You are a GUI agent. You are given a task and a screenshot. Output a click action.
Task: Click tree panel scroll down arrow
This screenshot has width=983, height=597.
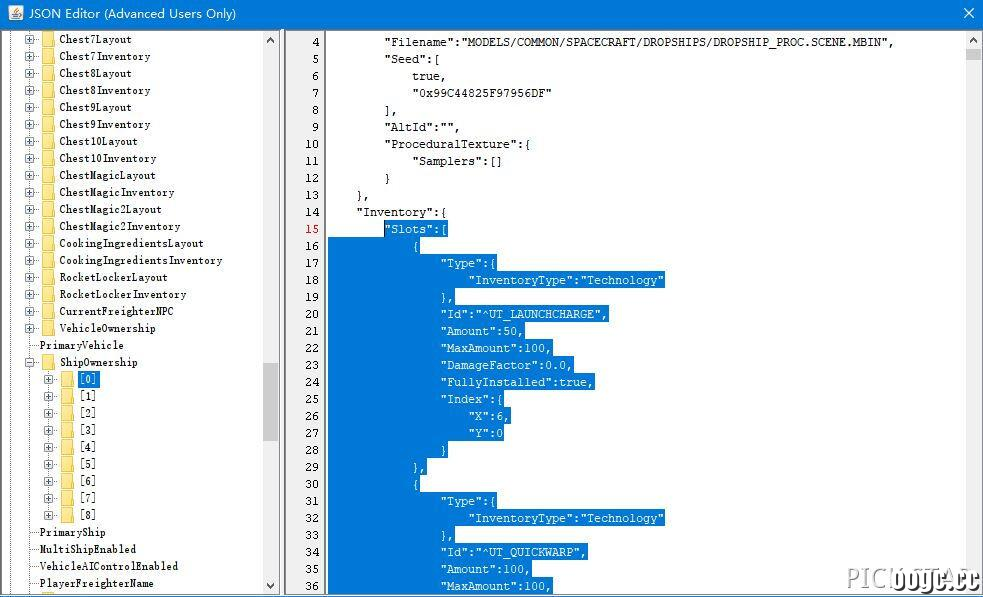coord(270,586)
